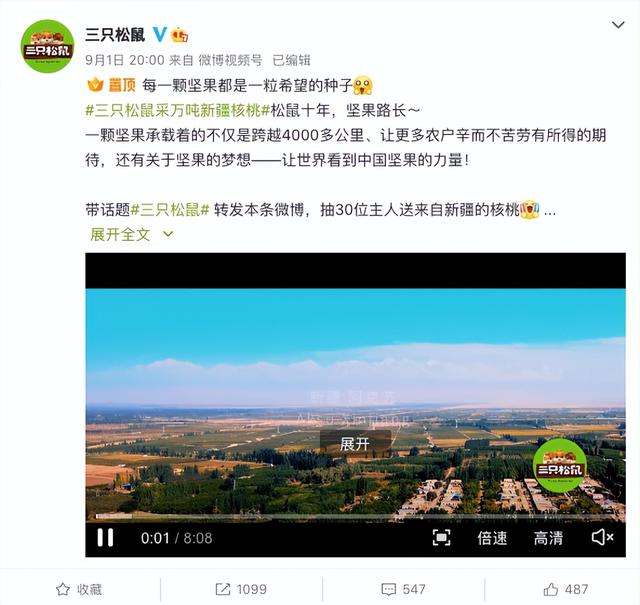Click the 微博视频号 source link
The height and width of the screenshot is (605, 640).
click(231, 60)
